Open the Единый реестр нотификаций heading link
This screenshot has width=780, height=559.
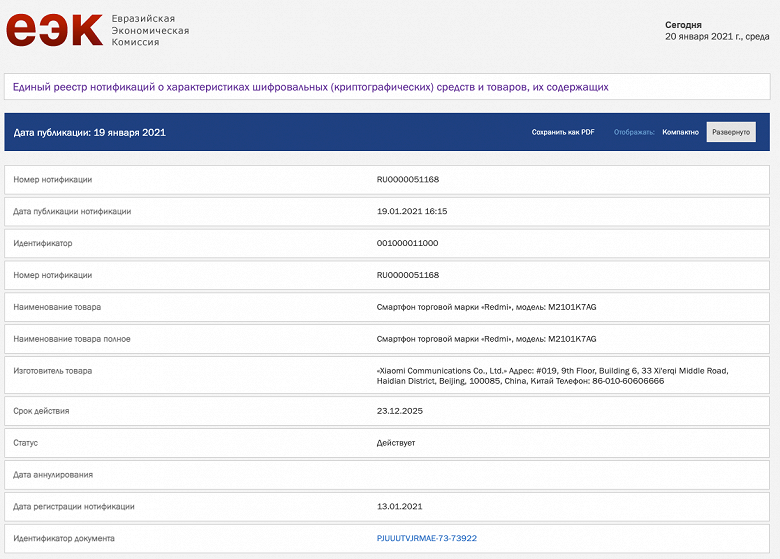pos(310,87)
